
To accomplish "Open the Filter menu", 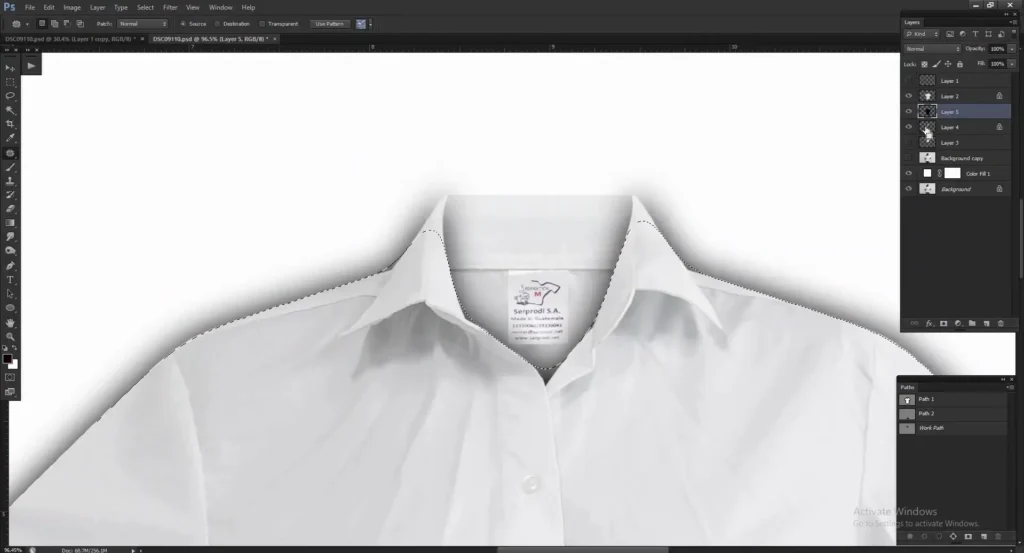I will pos(168,7).
